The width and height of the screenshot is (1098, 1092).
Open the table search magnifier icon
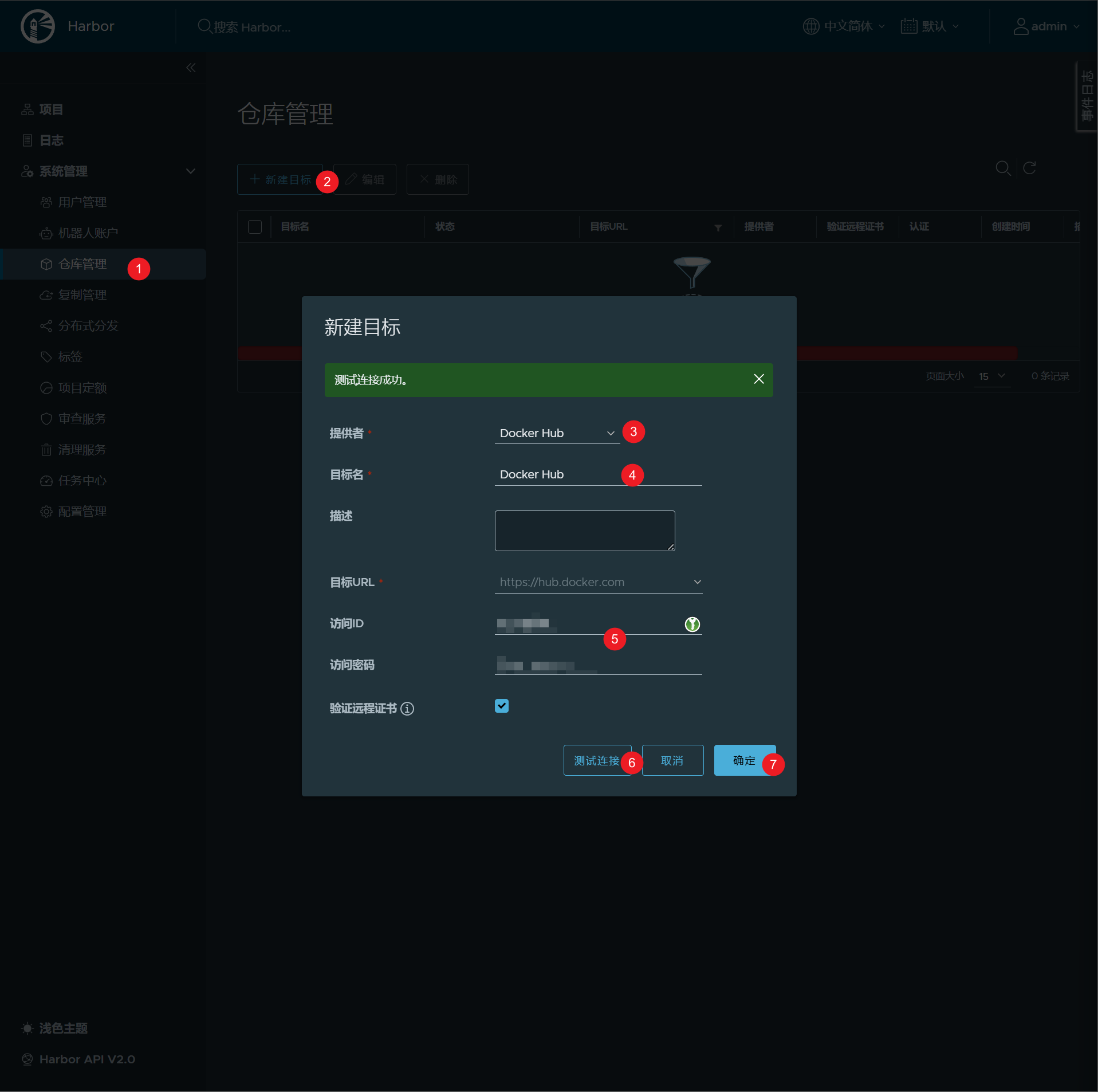point(1003,168)
